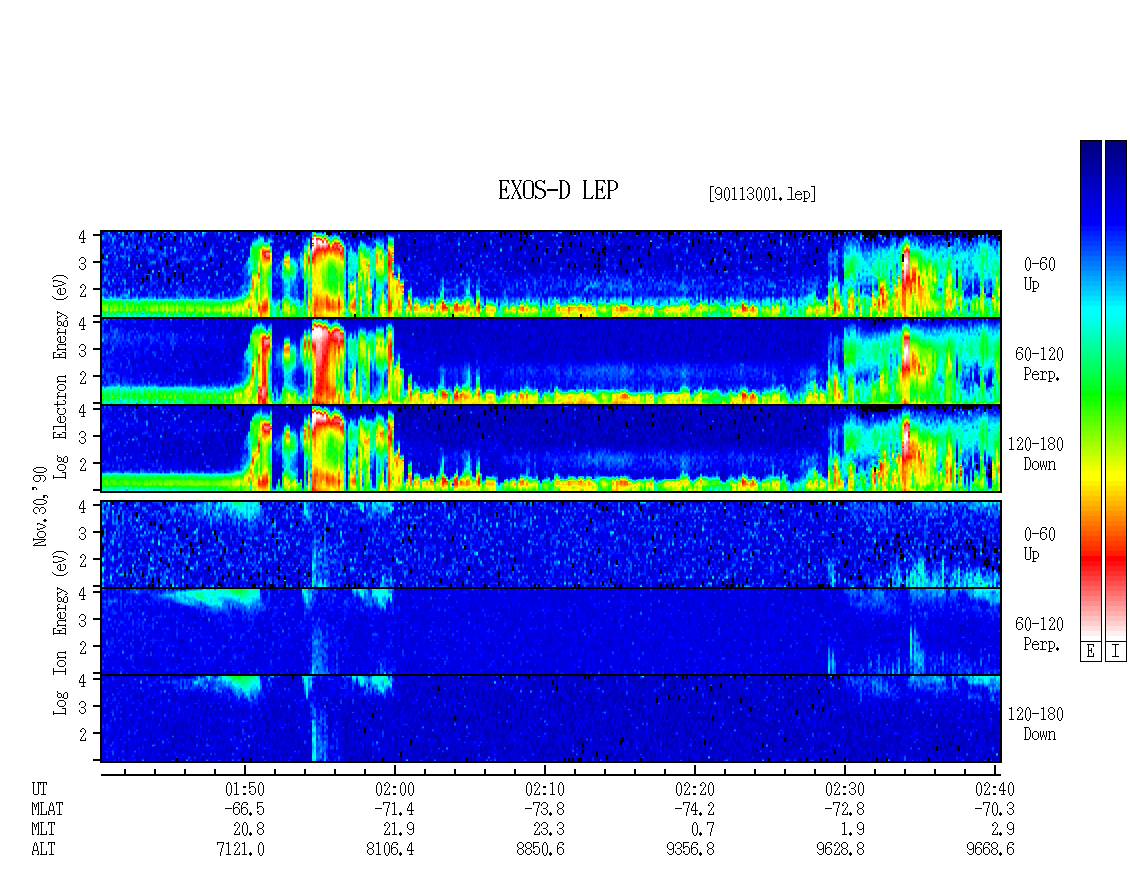
Task: Click the MLT value 2.9
Action: tap(1002, 830)
